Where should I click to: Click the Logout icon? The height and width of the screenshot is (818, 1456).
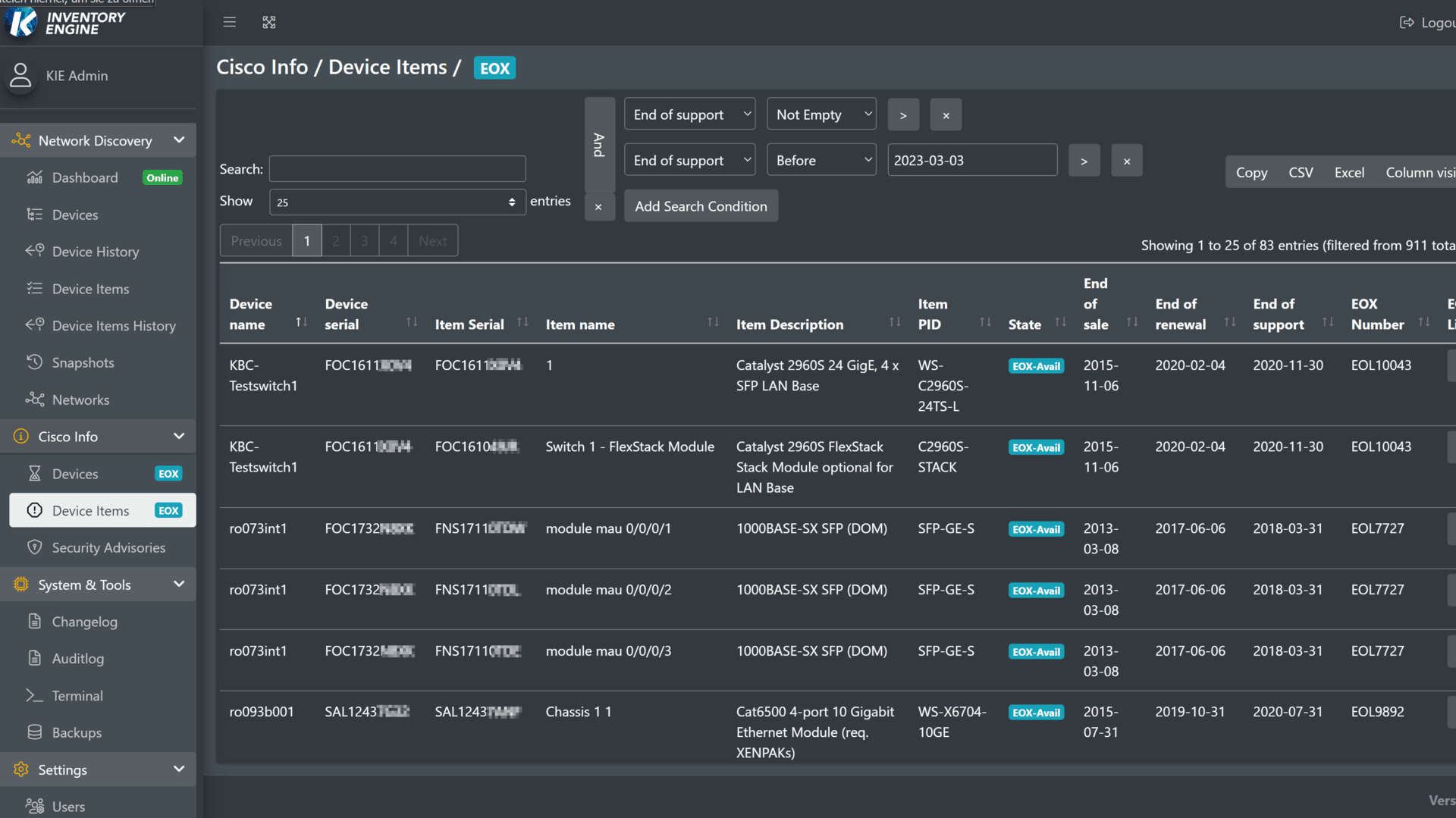(x=1407, y=22)
